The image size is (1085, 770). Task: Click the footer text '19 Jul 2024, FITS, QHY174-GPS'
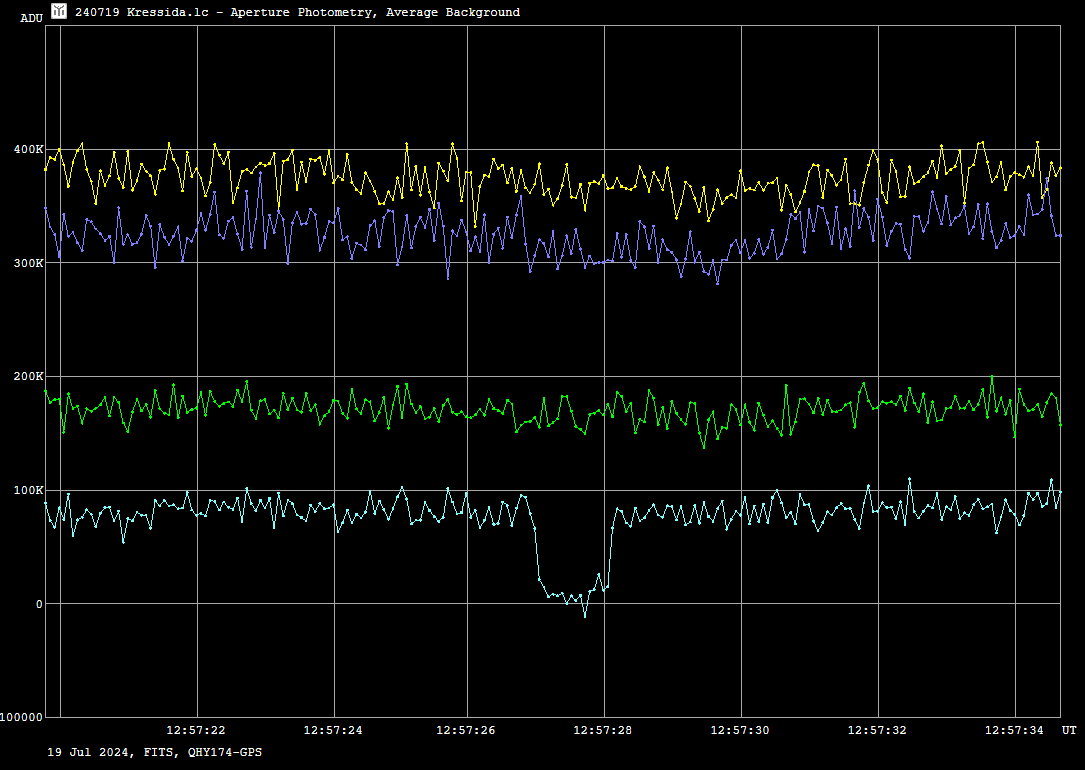point(154,752)
